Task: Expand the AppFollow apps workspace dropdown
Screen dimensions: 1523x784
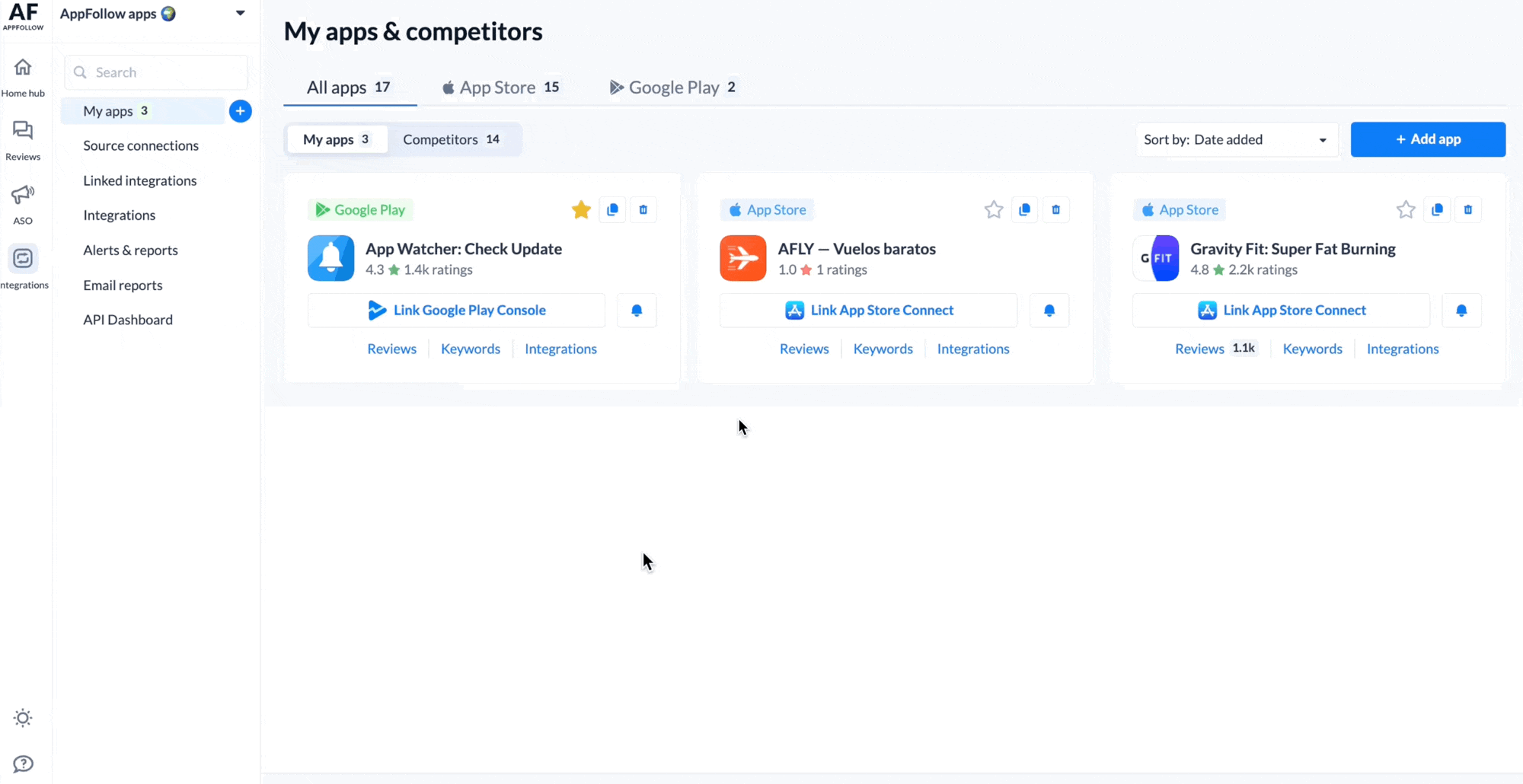Action: pos(240,13)
